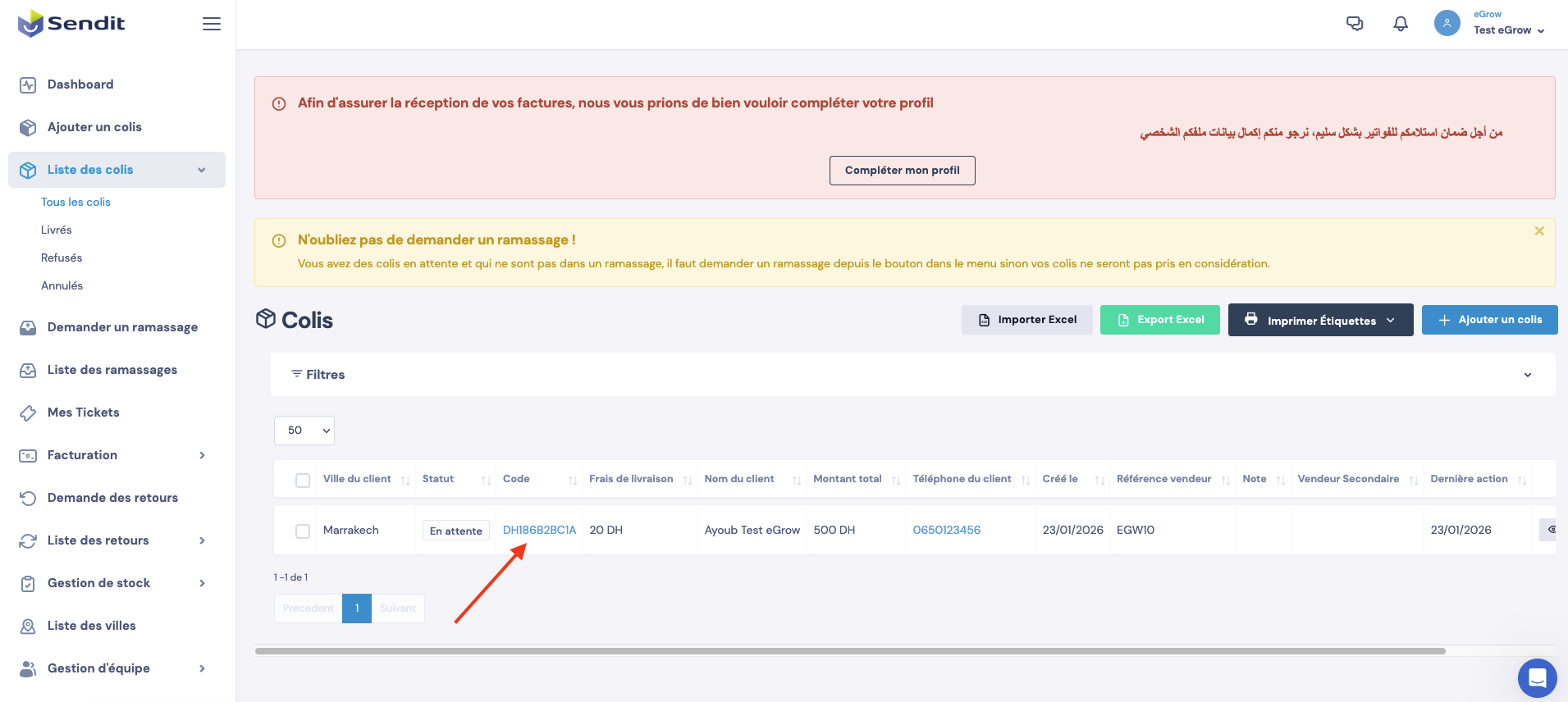Sort by Frais de livraison arrows
The width and height of the screenshot is (1568, 702).
pyautogui.click(x=688, y=480)
